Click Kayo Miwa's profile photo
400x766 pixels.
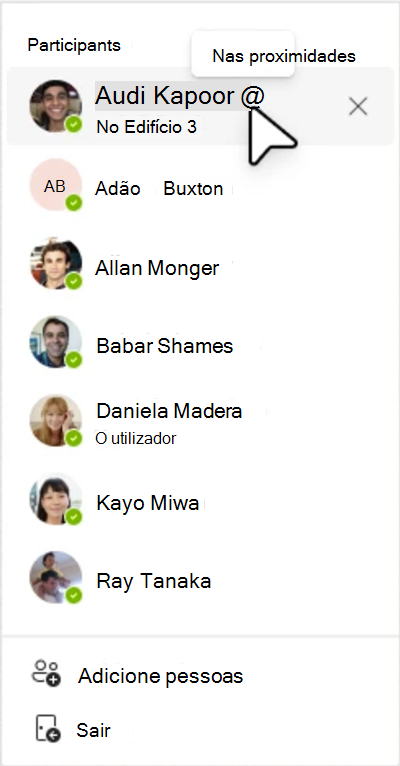(55, 499)
